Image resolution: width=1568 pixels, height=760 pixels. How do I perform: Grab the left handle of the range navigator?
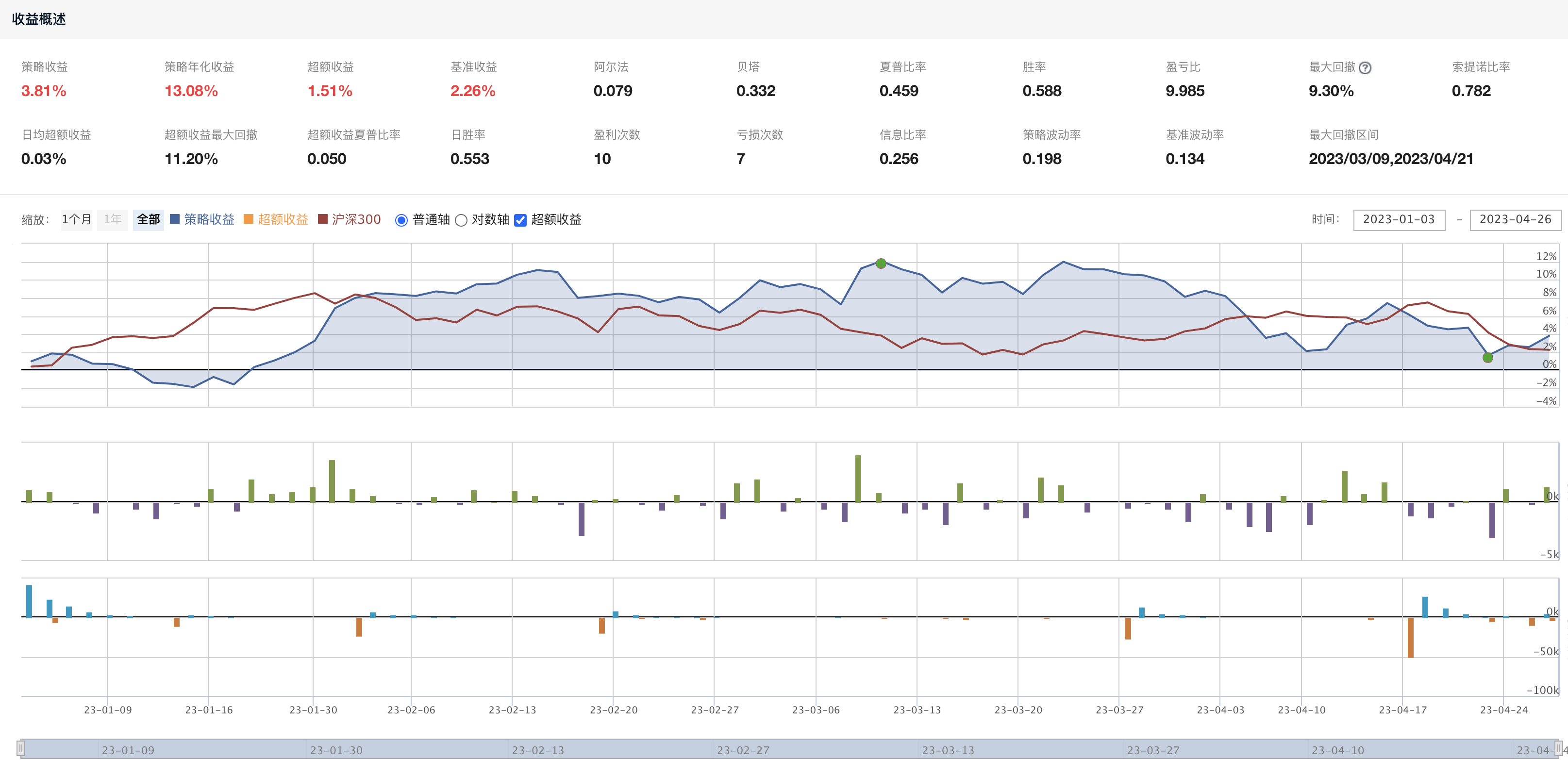point(21,748)
